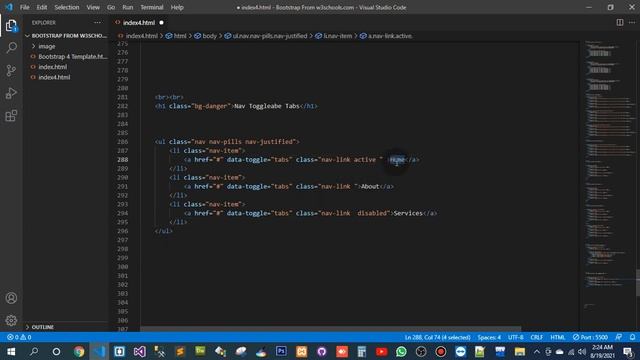Viewport: 640px width, 360px height.
Task: Click index4.html breadcrumb
Action: tap(141, 36)
